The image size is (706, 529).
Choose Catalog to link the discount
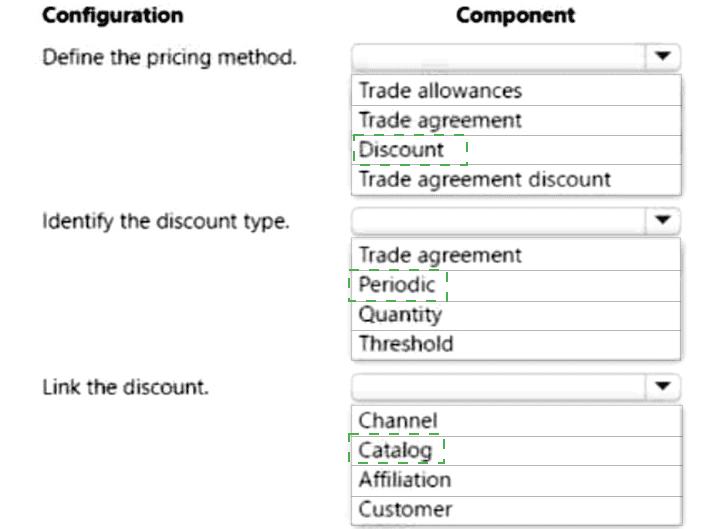pyautogui.click(x=396, y=450)
